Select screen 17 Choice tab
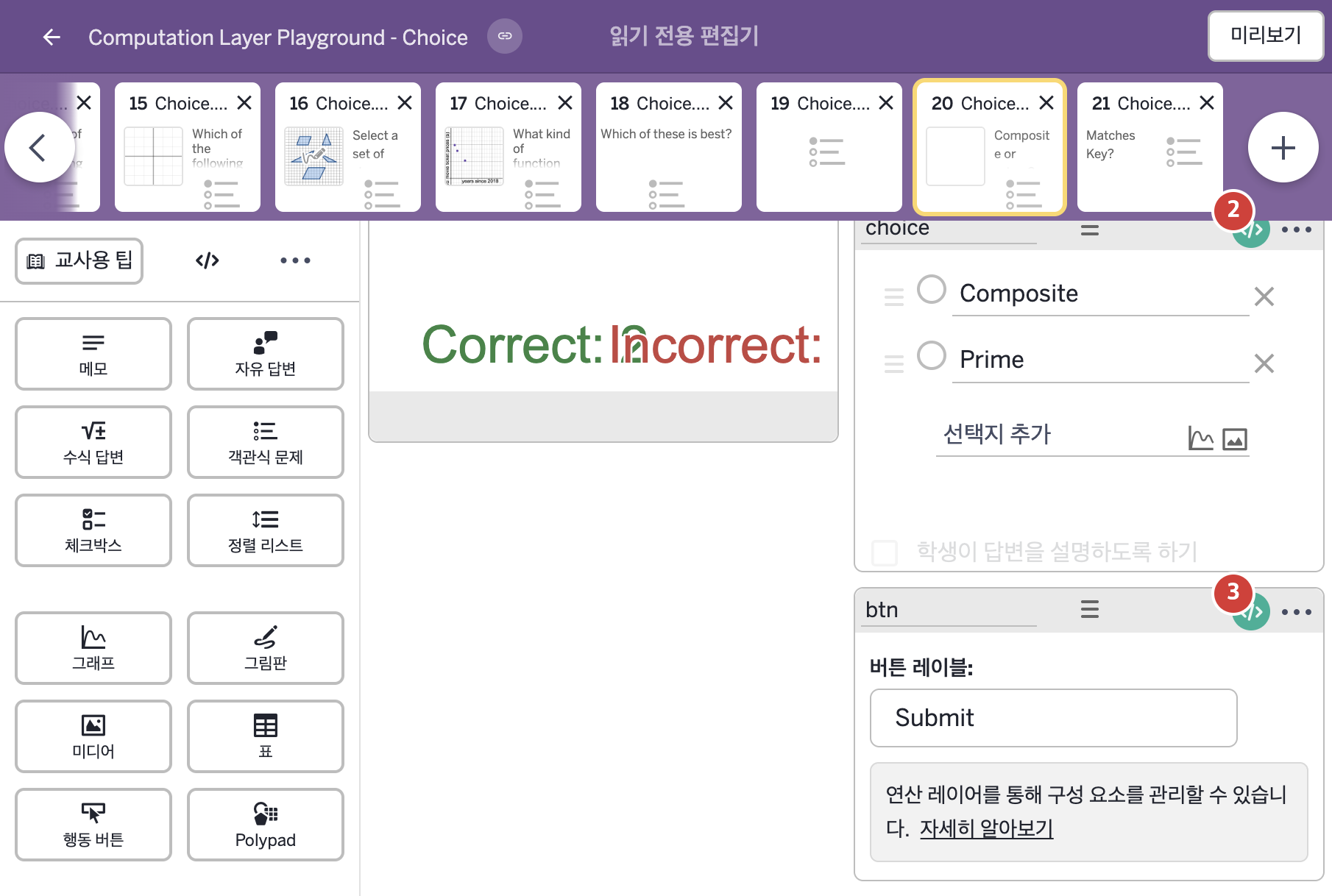This screenshot has height=896, width=1332. click(509, 147)
